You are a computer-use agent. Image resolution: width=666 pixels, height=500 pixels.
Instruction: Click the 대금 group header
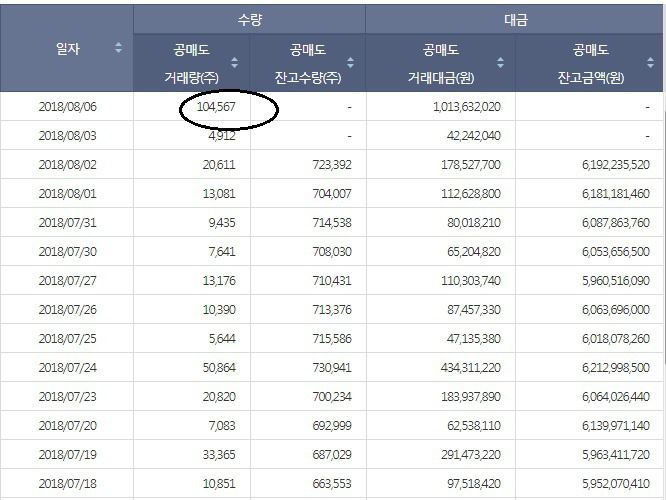coord(516,20)
